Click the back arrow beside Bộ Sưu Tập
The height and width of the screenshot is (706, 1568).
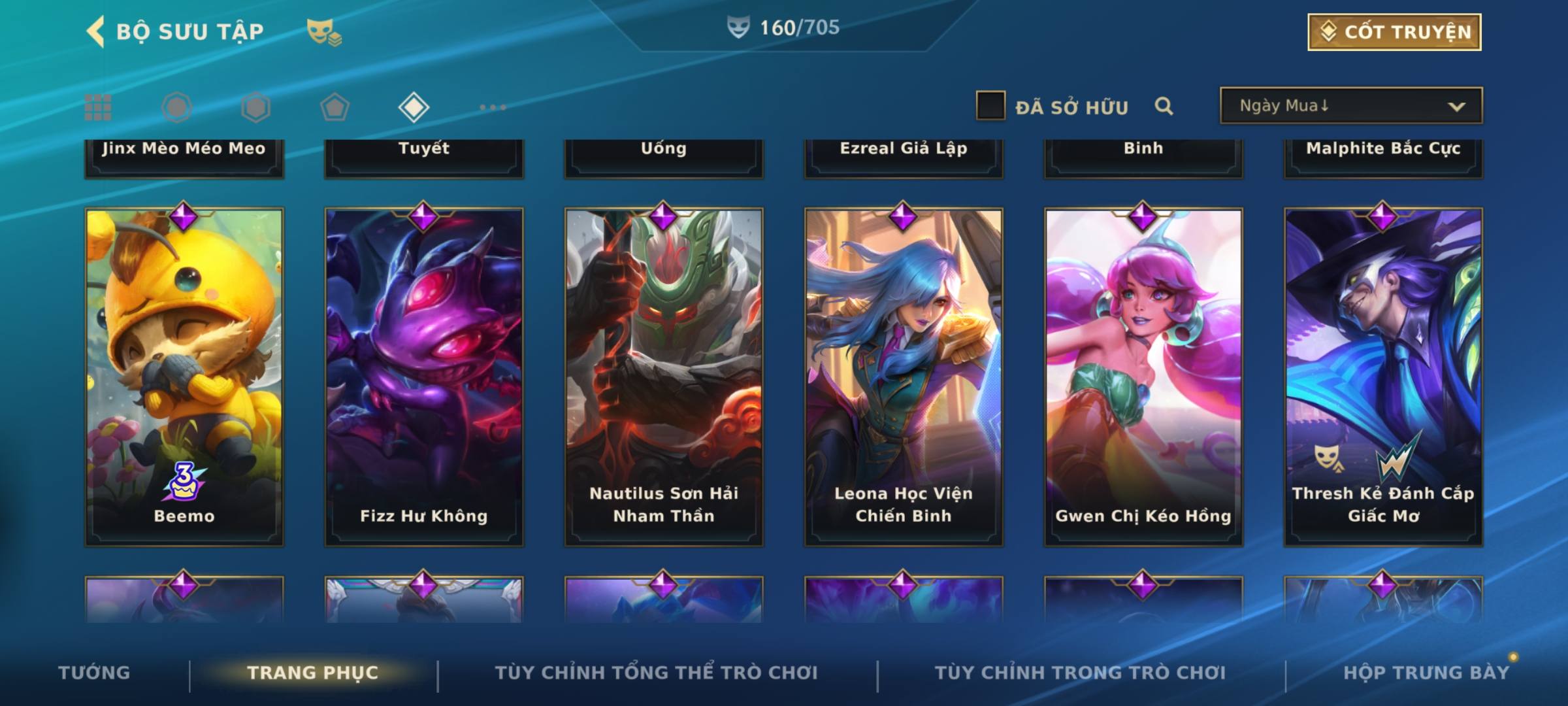point(95,31)
